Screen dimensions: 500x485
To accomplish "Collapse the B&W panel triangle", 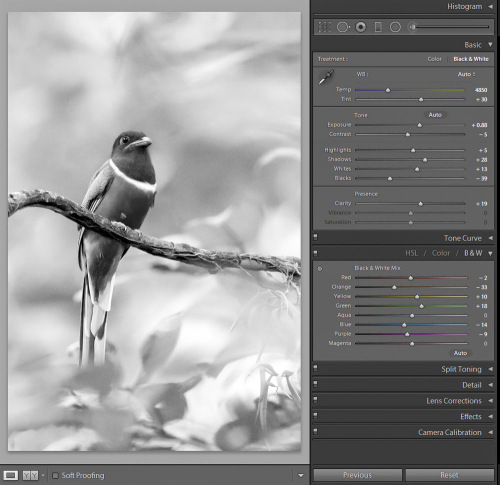I will [x=490, y=253].
